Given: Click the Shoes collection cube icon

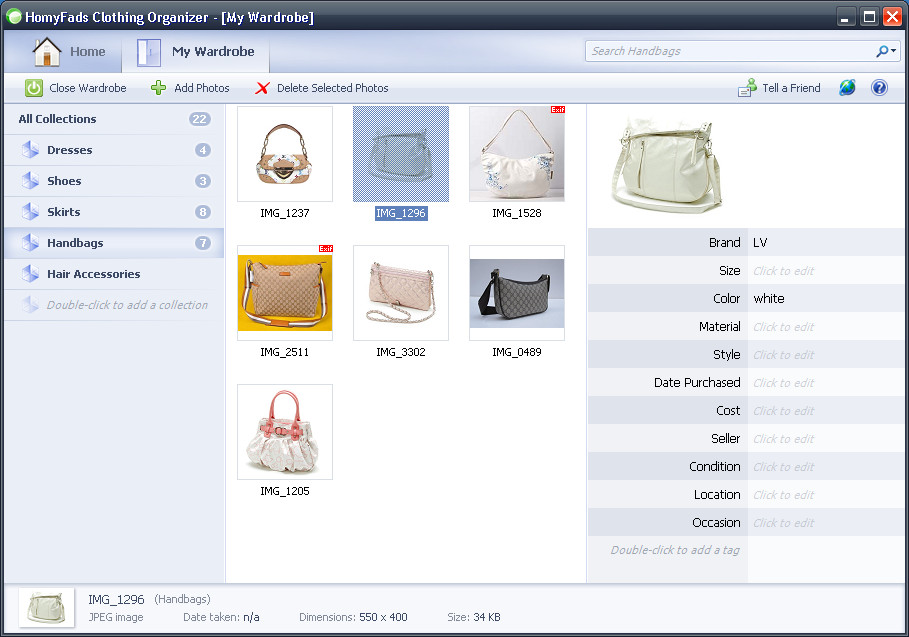Looking at the screenshot, I should pos(30,181).
